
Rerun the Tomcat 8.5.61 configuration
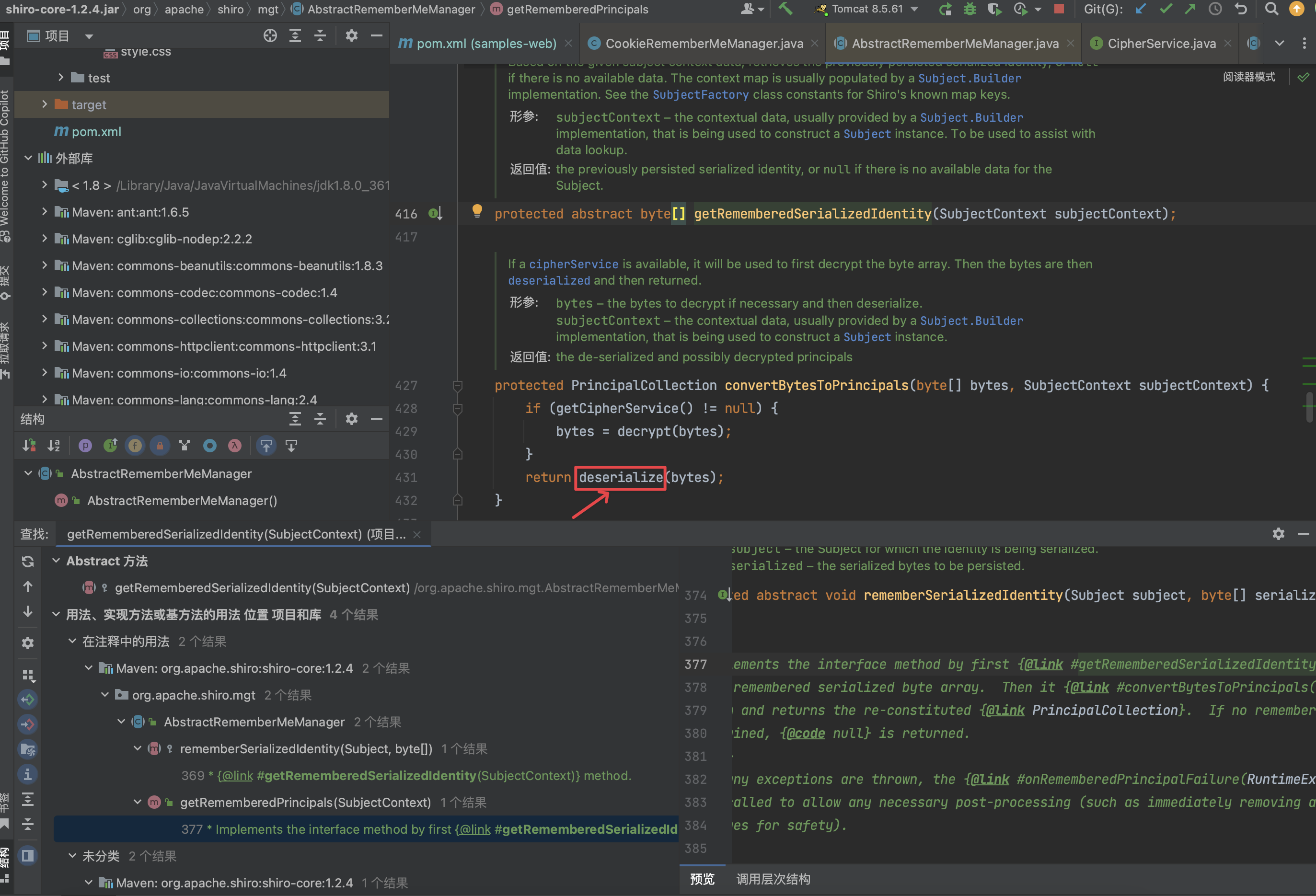[x=945, y=9]
